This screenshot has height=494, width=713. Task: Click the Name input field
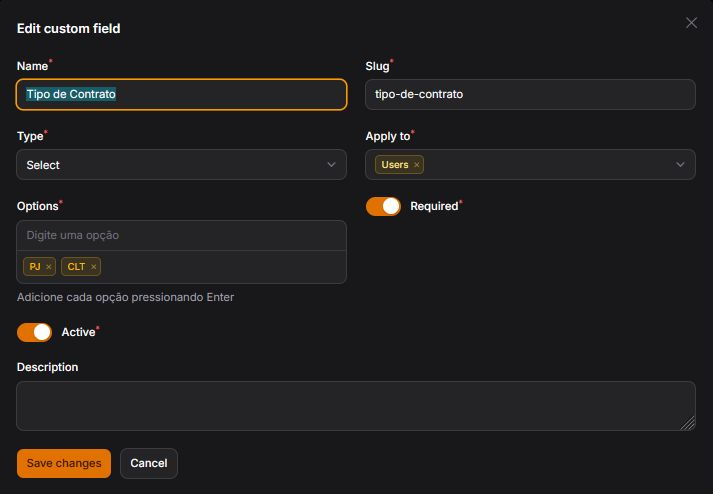point(181,94)
